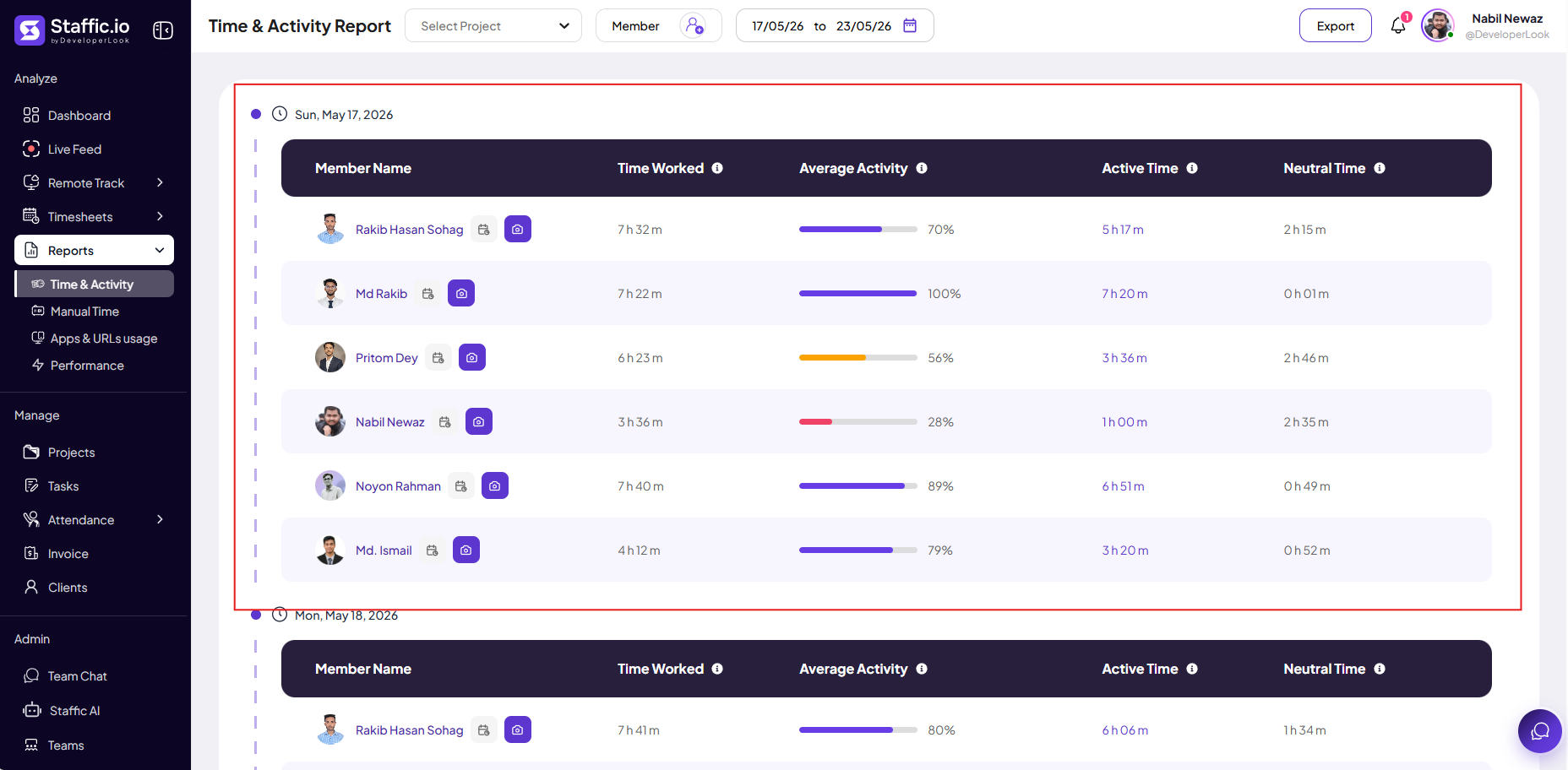Screen dimensions: 1568x770
Task: Click Time Worked info icon in May 17 table
Action: point(717,168)
